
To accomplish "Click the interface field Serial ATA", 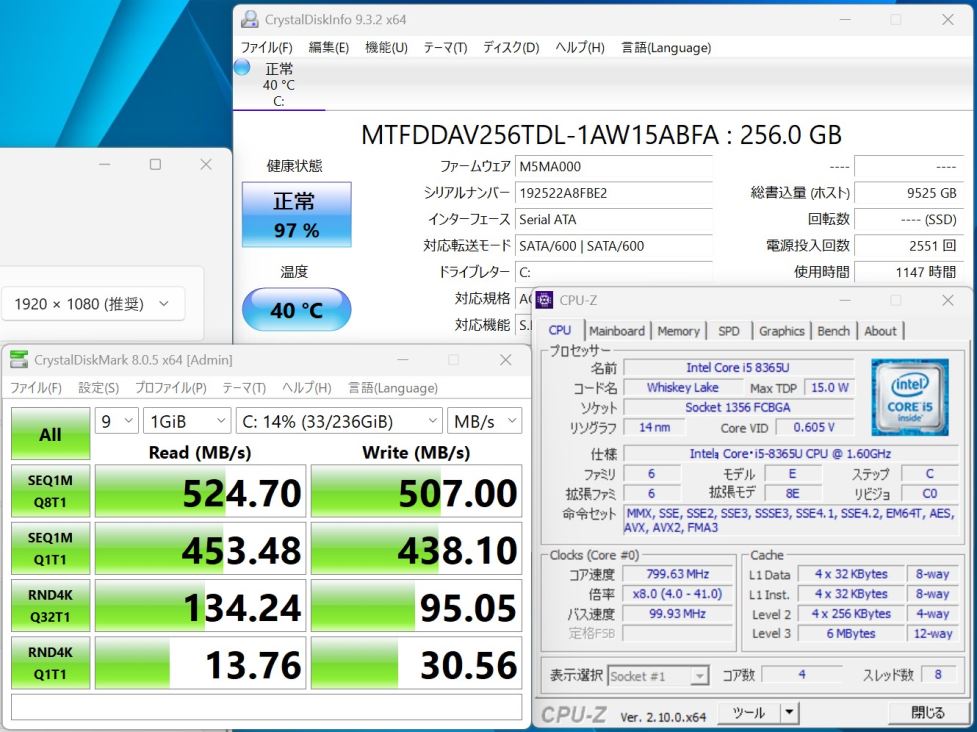I will (x=614, y=219).
